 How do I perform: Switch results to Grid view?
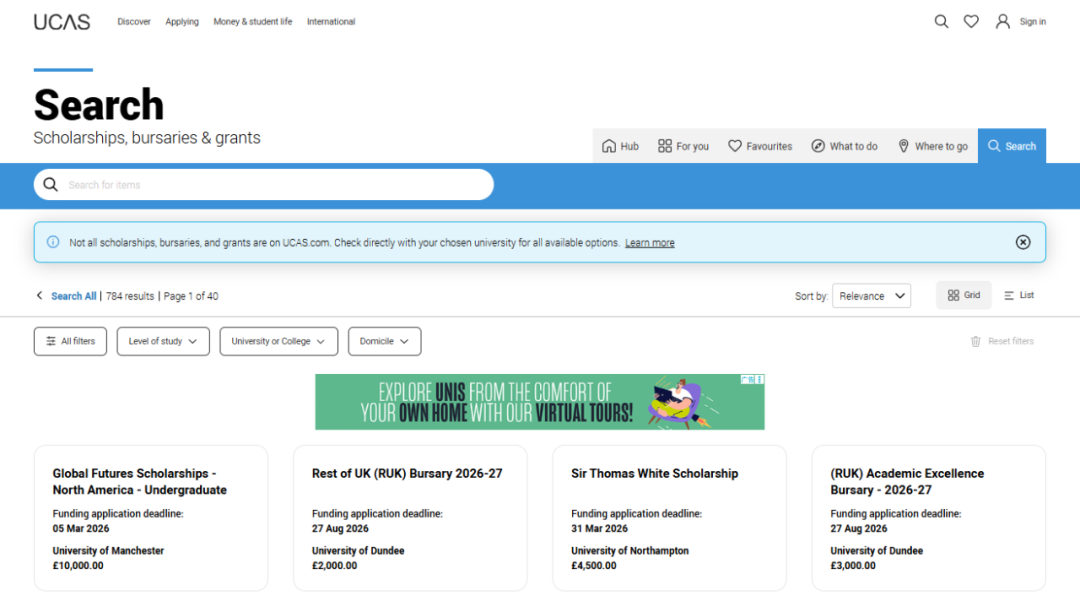coord(964,296)
